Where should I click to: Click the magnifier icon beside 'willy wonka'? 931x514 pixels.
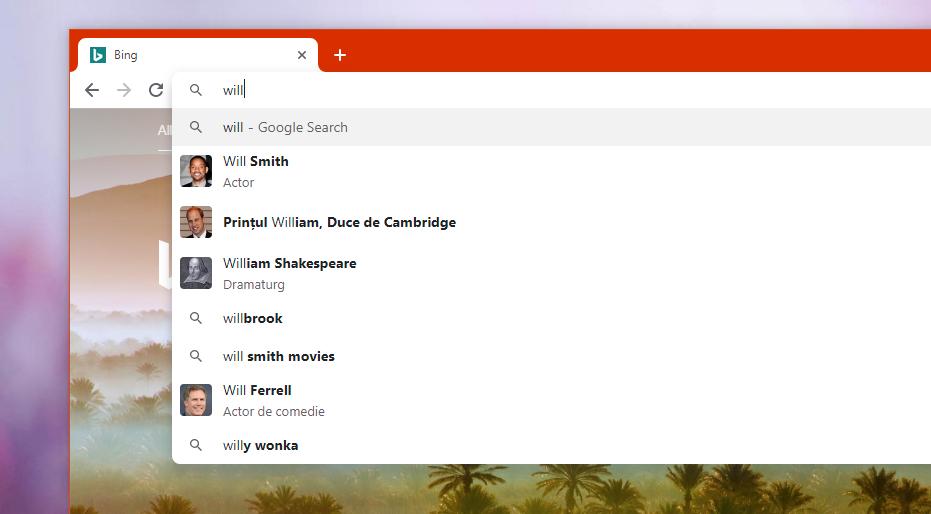pyautogui.click(x=196, y=445)
